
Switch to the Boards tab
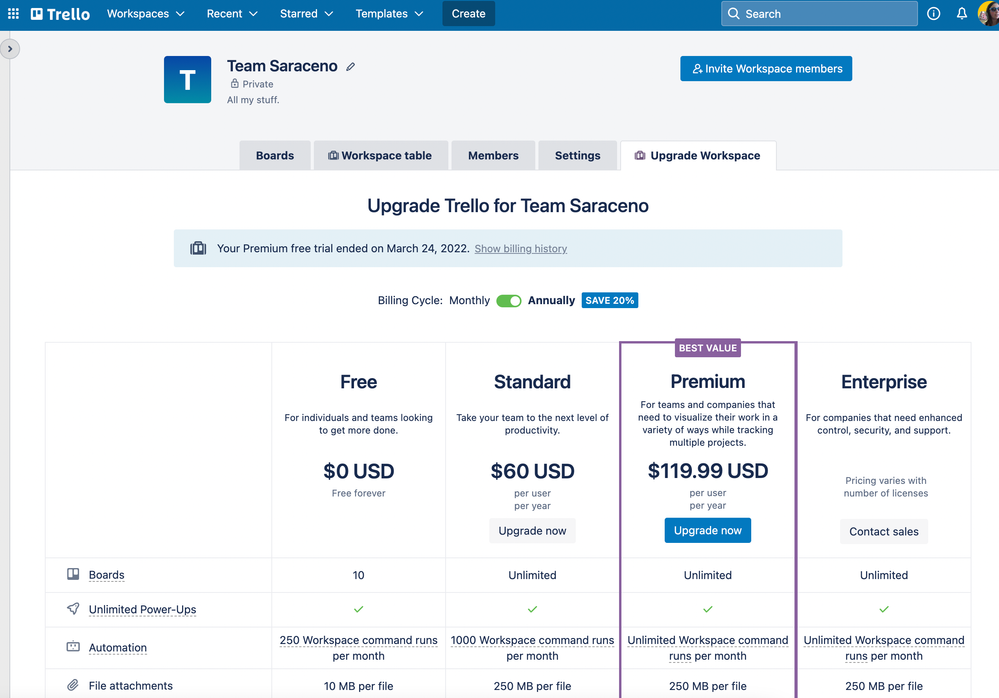coord(275,155)
